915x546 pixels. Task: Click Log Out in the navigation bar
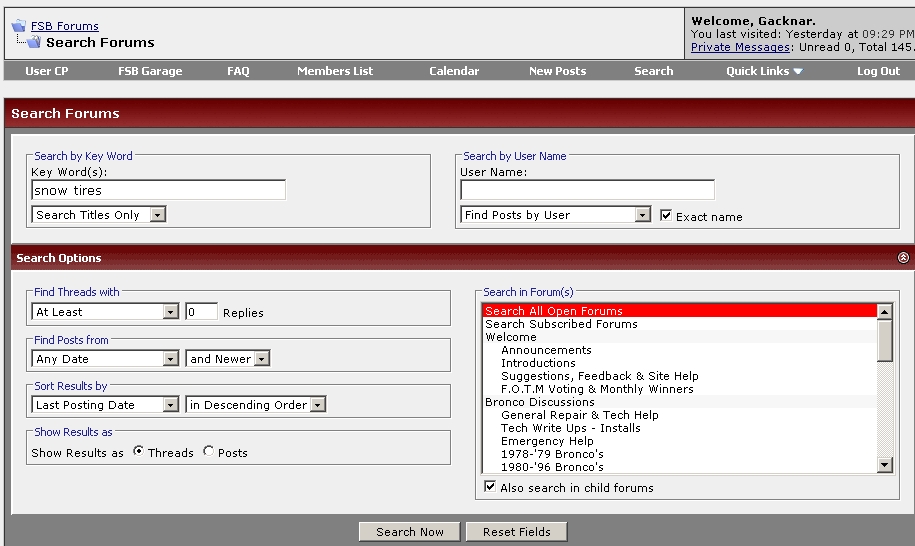click(878, 71)
